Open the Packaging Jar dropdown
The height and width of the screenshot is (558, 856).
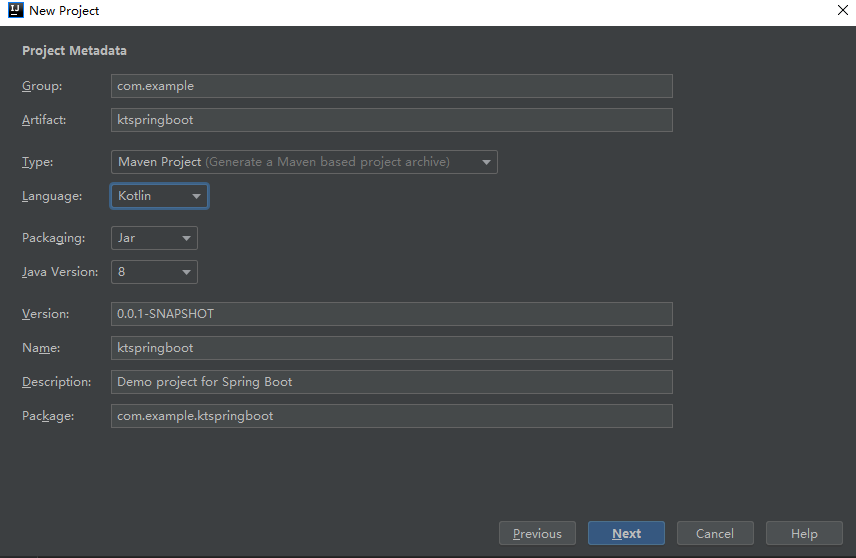coord(154,238)
